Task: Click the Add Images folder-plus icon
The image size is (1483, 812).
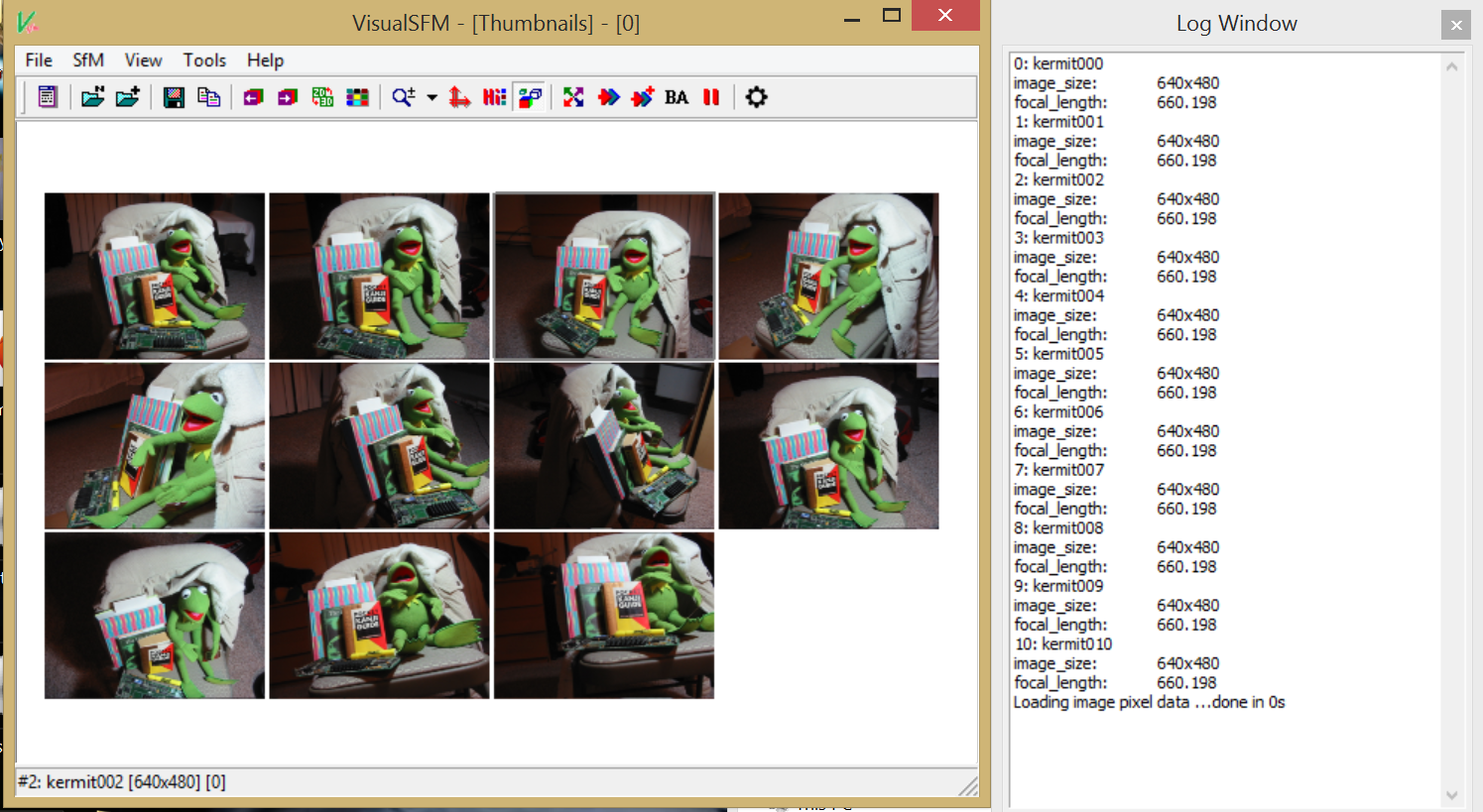Action: [127, 97]
